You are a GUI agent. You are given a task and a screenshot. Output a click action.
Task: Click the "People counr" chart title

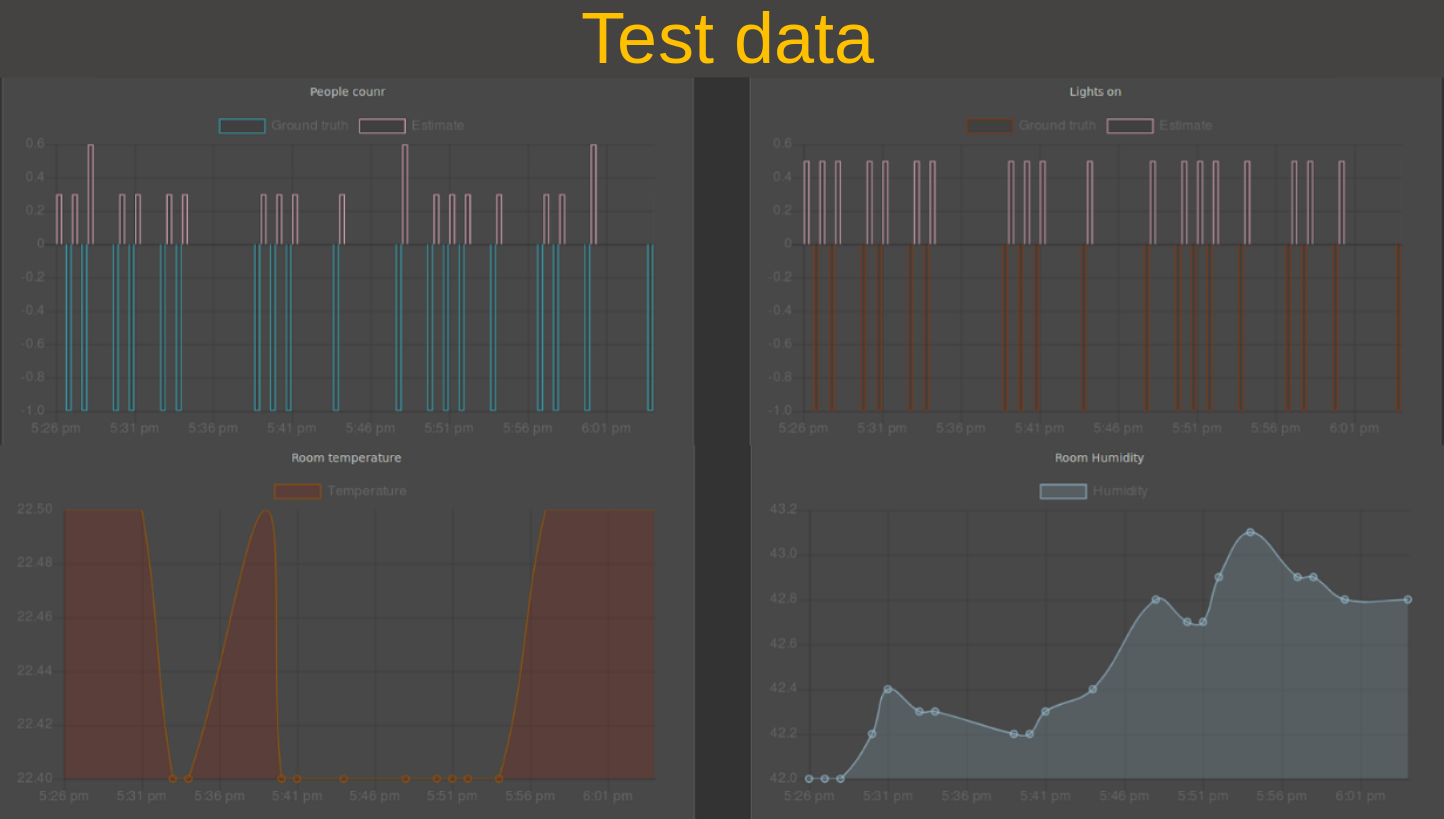pyautogui.click(x=347, y=92)
